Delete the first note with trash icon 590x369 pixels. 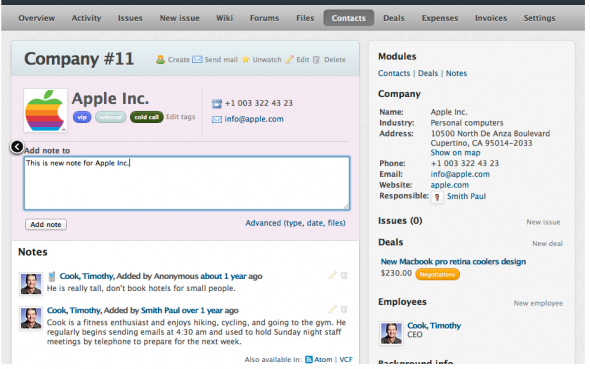(344, 275)
